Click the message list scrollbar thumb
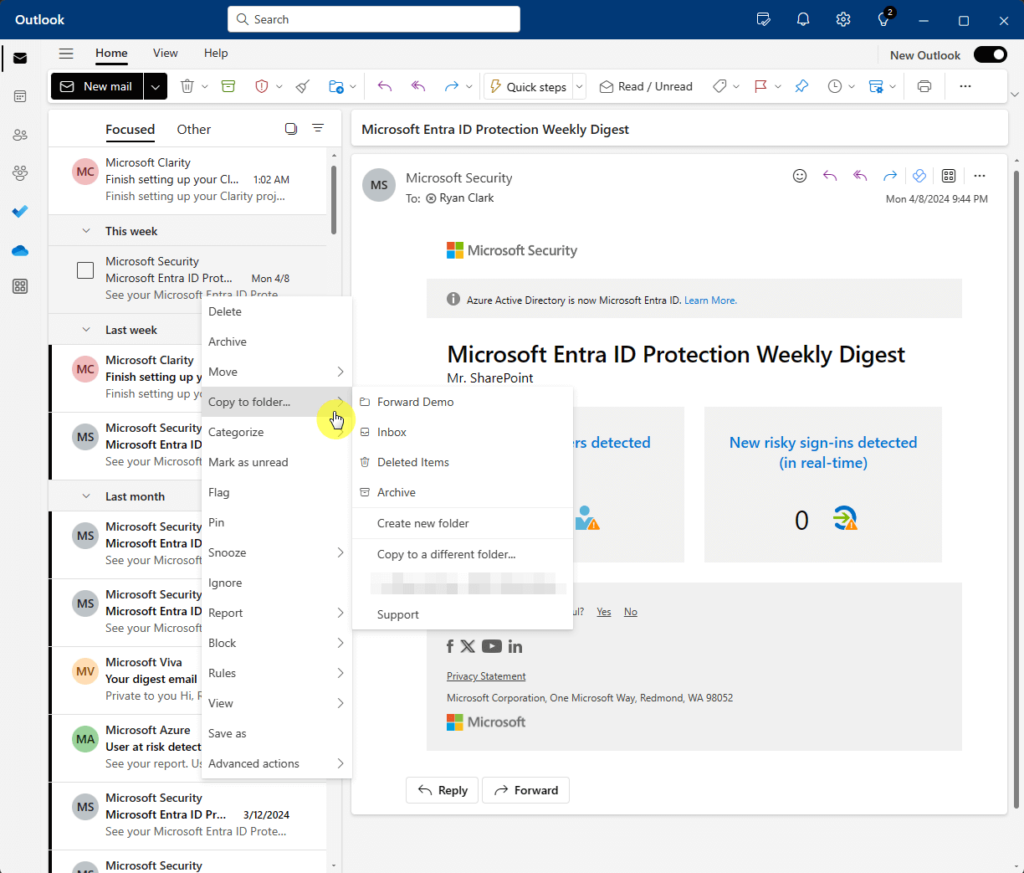Image resolution: width=1024 pixels, height=873 pixels. [x=334, y=199]
